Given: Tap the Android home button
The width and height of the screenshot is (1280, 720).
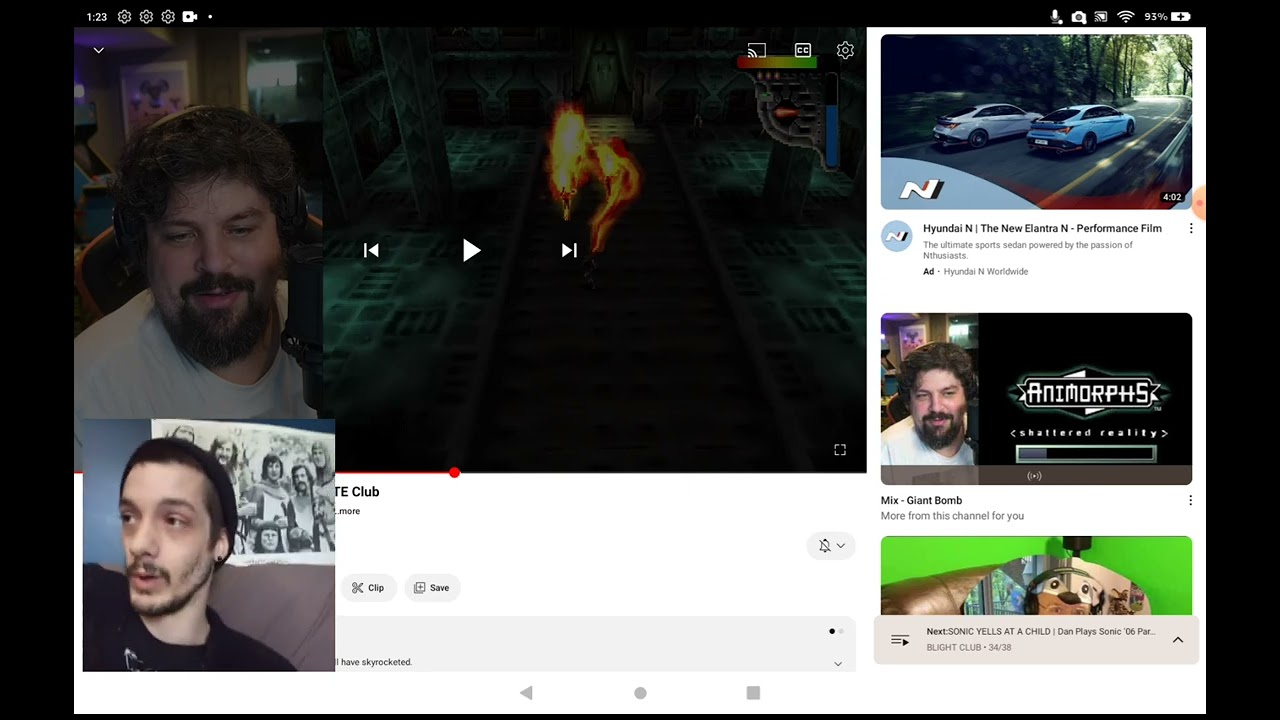Looking at the screenshot, I should click(640, 693).
